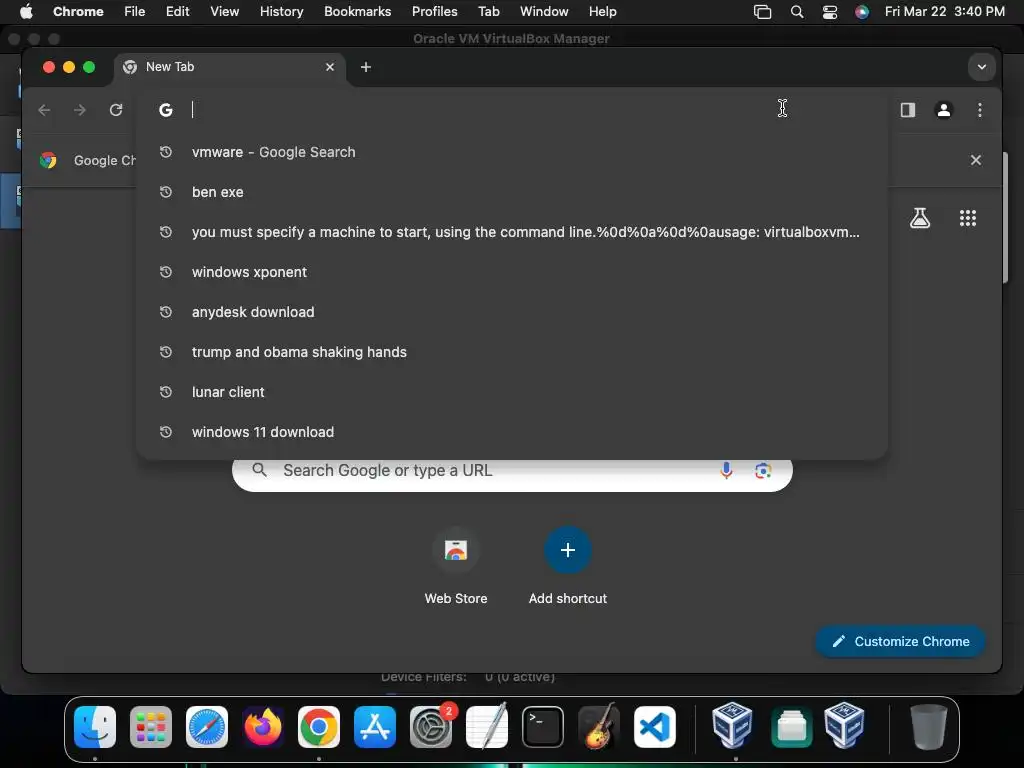
Task: Open Google Lens image search icon
Action: tap(763, 470)
